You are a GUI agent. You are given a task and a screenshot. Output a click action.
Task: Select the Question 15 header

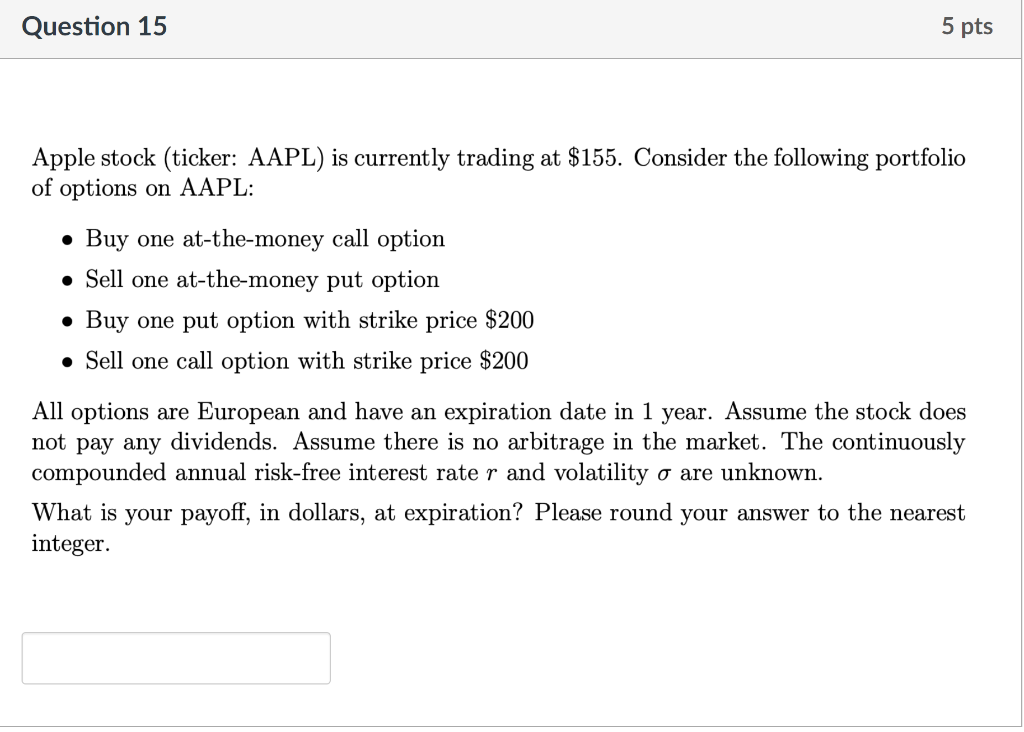tap(95, 26)
